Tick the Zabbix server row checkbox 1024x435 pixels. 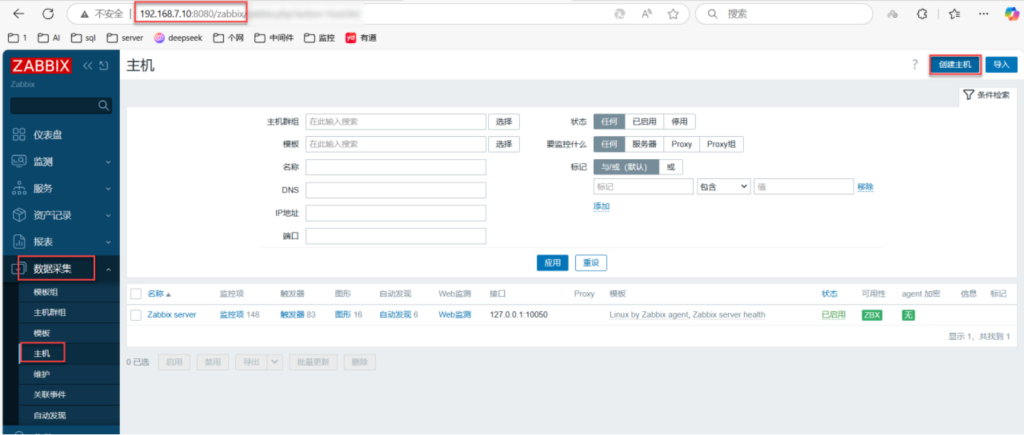[x=136, y=314]
